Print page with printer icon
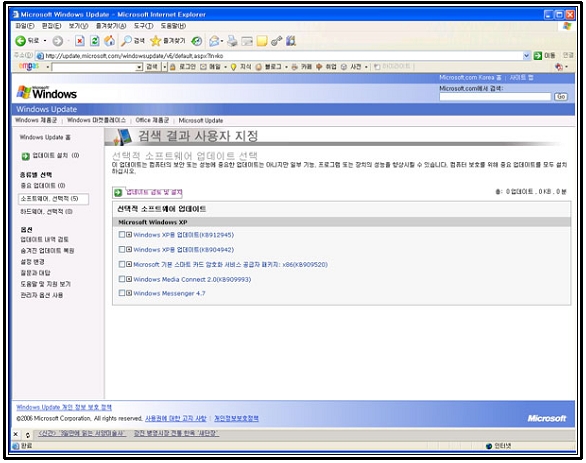 pyautogui.click(x=232, y=41)
